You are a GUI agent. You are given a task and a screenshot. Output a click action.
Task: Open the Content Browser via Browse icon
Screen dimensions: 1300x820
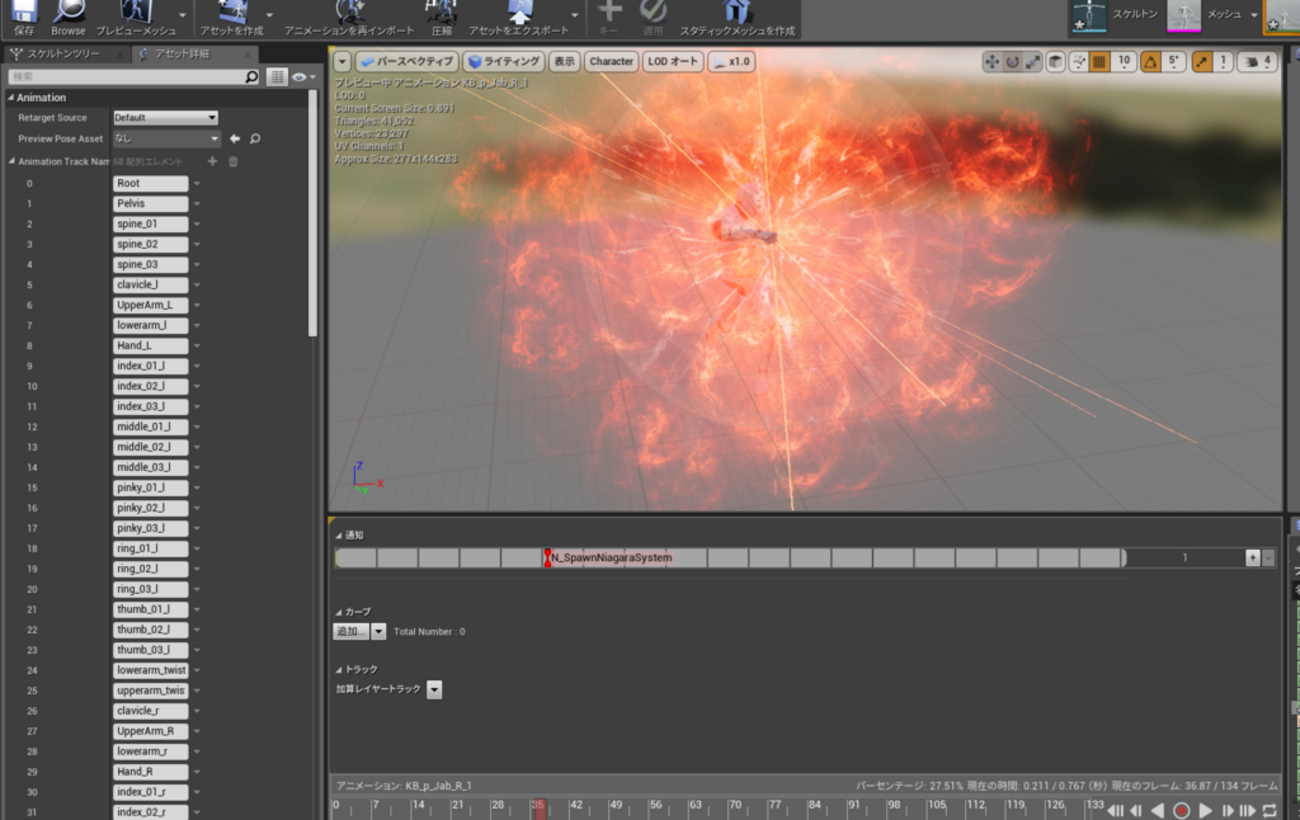click(x=68, y=13)
